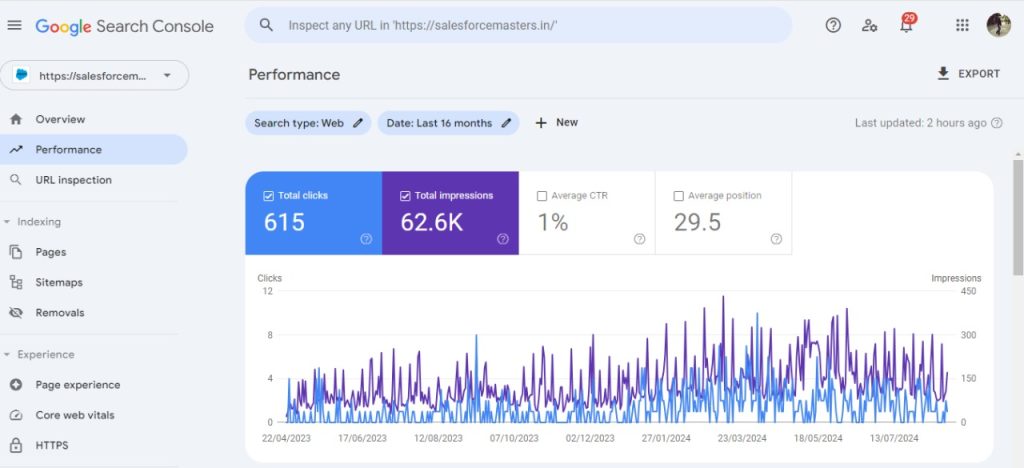The image size is (1024, 468).
Task: Open help icon beside Last updated
Action: click(997, 123)
